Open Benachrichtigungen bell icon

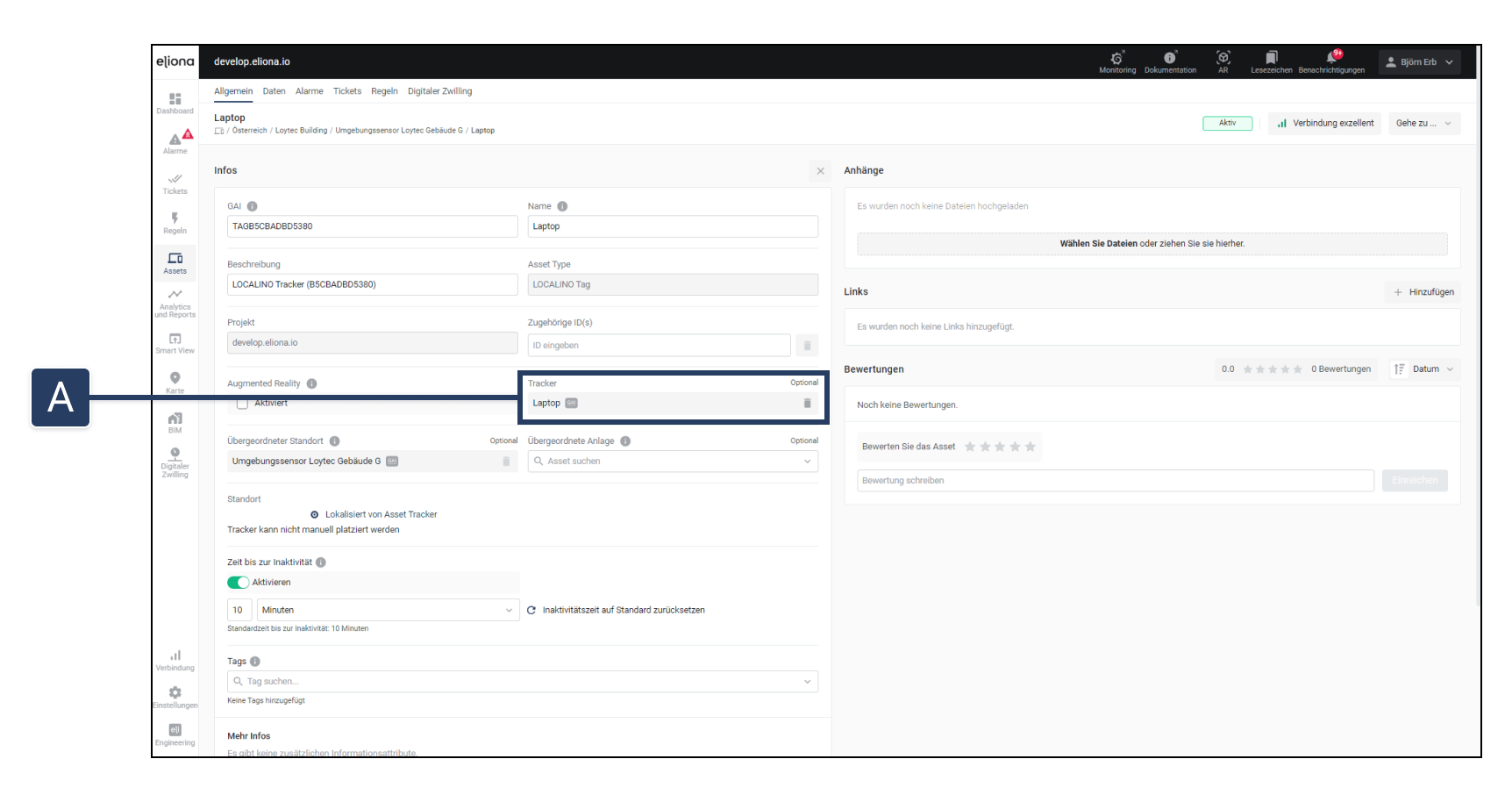[1331, 61]
